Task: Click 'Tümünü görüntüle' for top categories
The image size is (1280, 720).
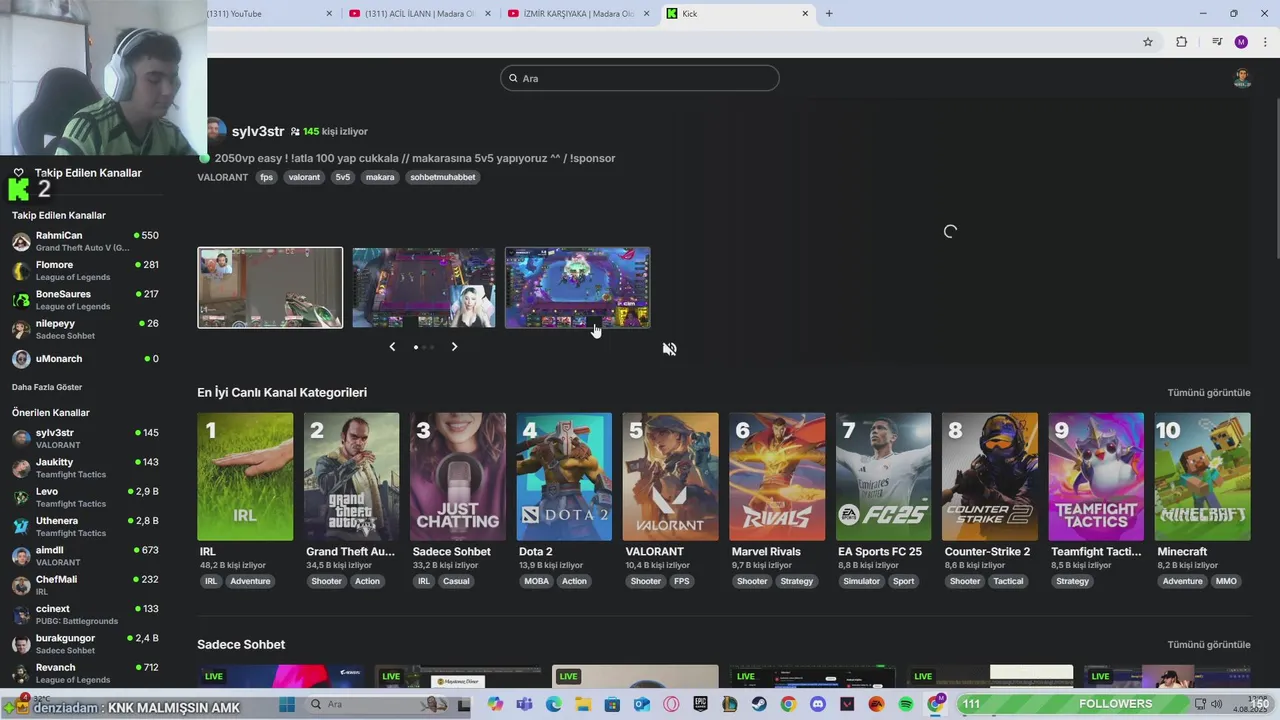Action: click(1209, 393)
